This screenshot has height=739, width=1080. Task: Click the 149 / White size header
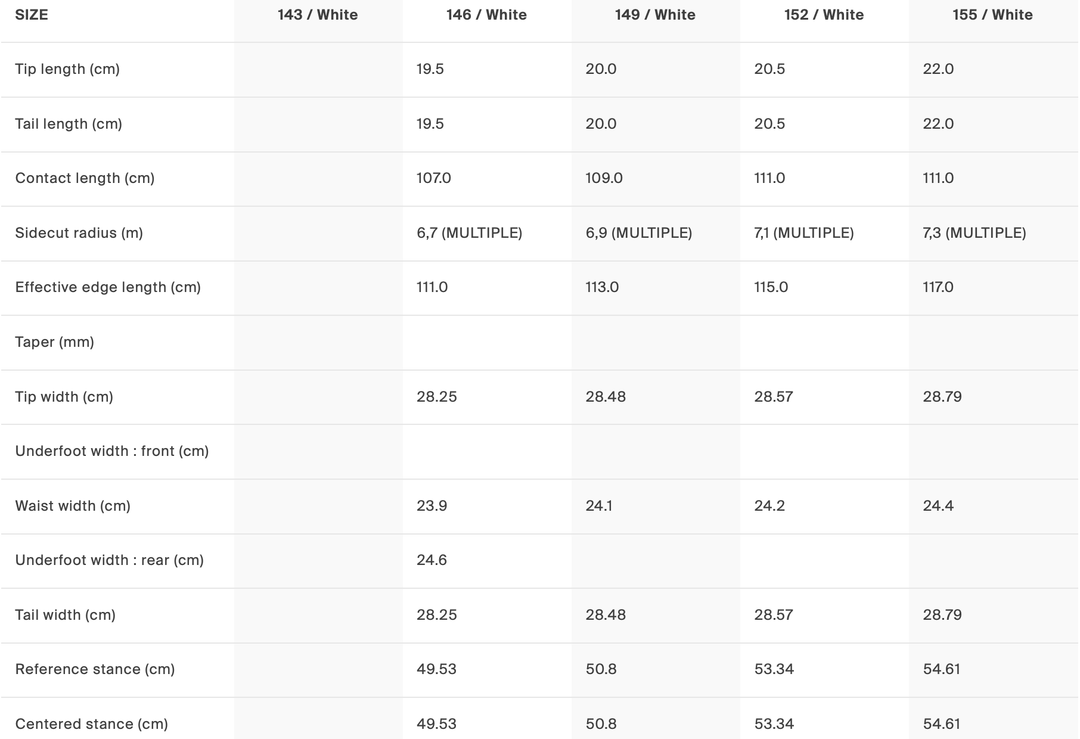coord(655,15)
